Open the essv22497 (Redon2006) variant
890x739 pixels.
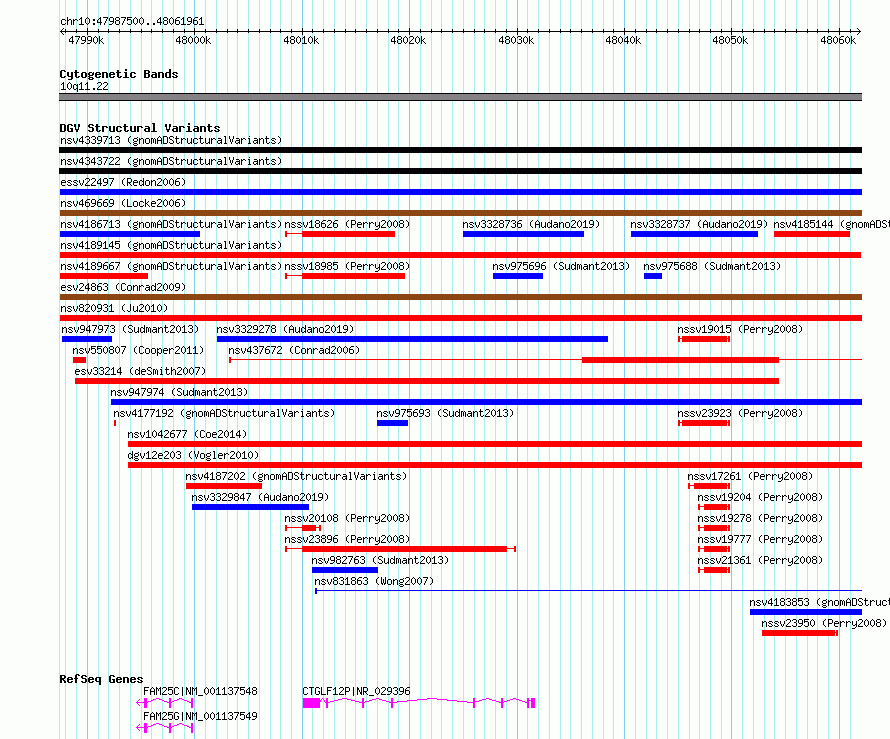[123, 182]
